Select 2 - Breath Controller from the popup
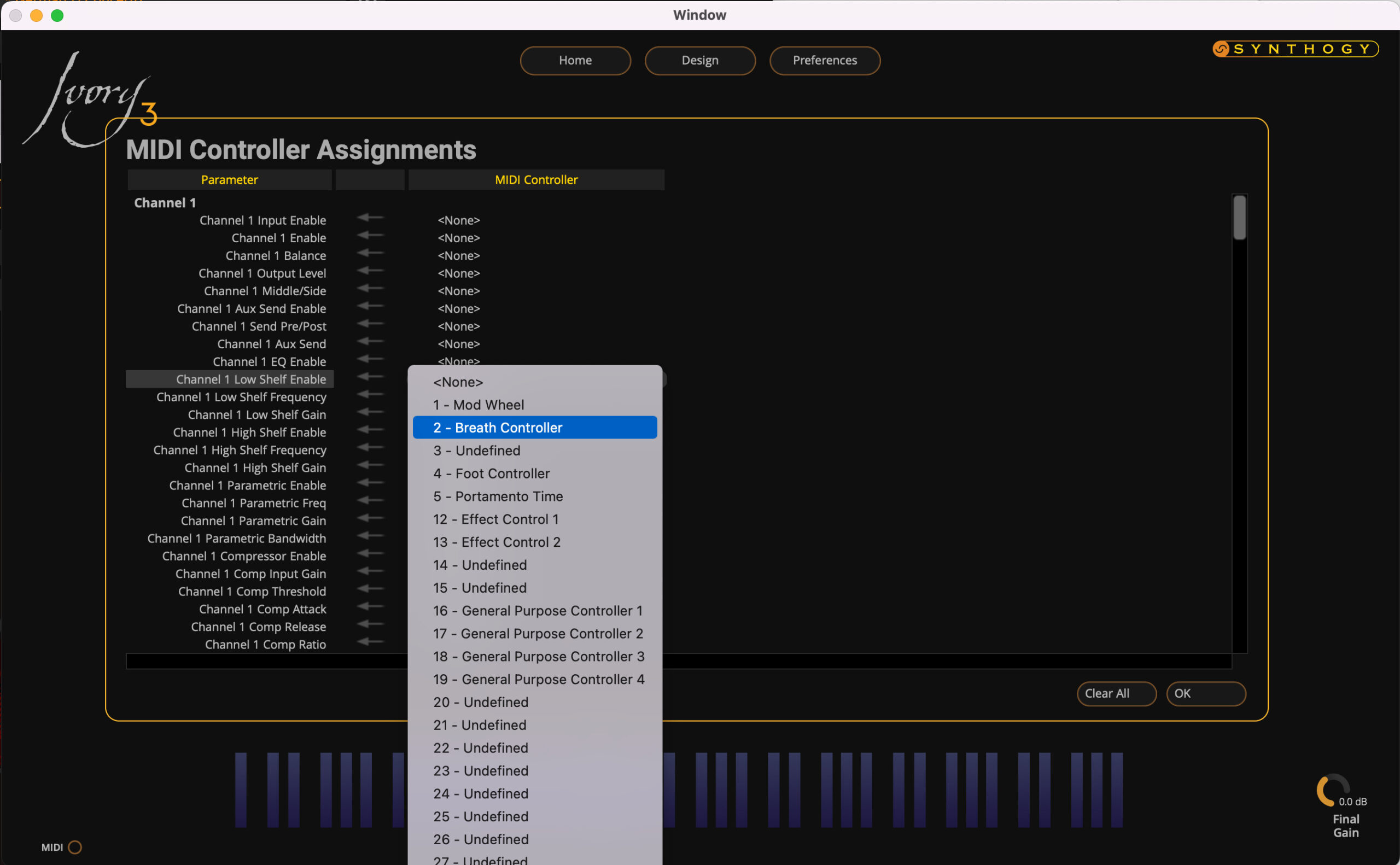 [534, 428]
